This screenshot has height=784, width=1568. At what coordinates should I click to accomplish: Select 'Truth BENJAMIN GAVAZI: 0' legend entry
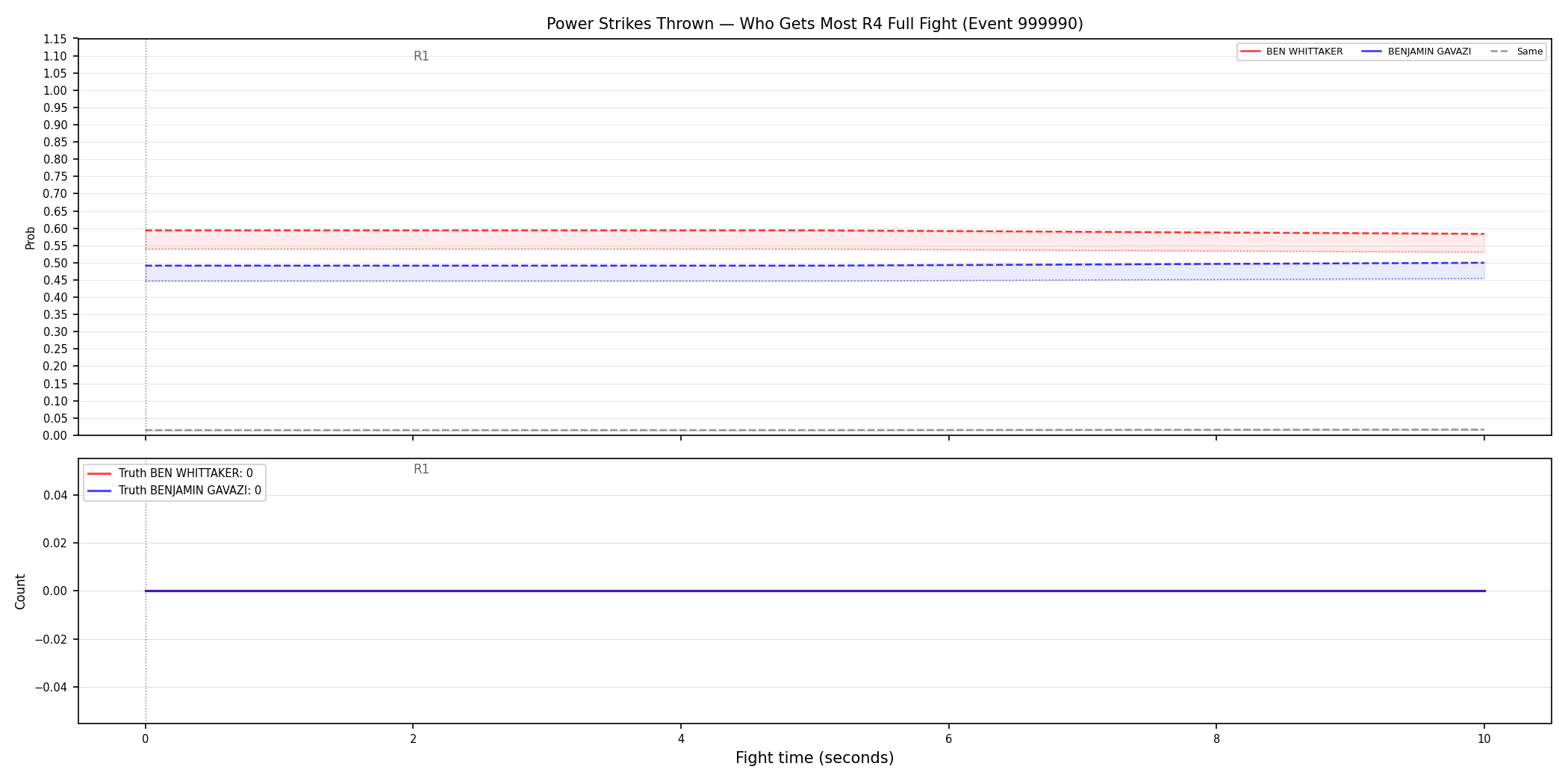(x=190, y=491)
